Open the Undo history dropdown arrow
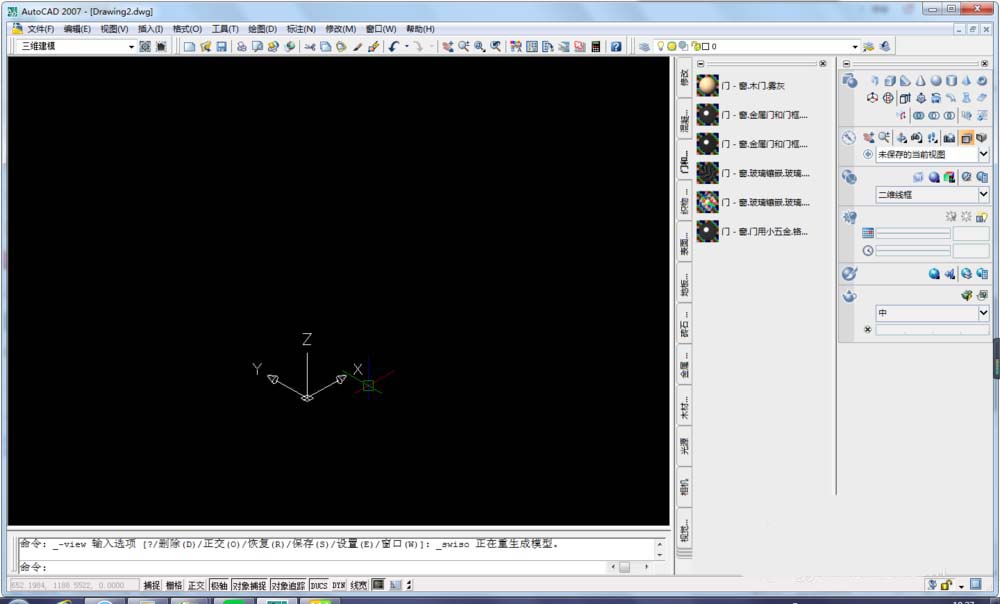 [406, 47]
